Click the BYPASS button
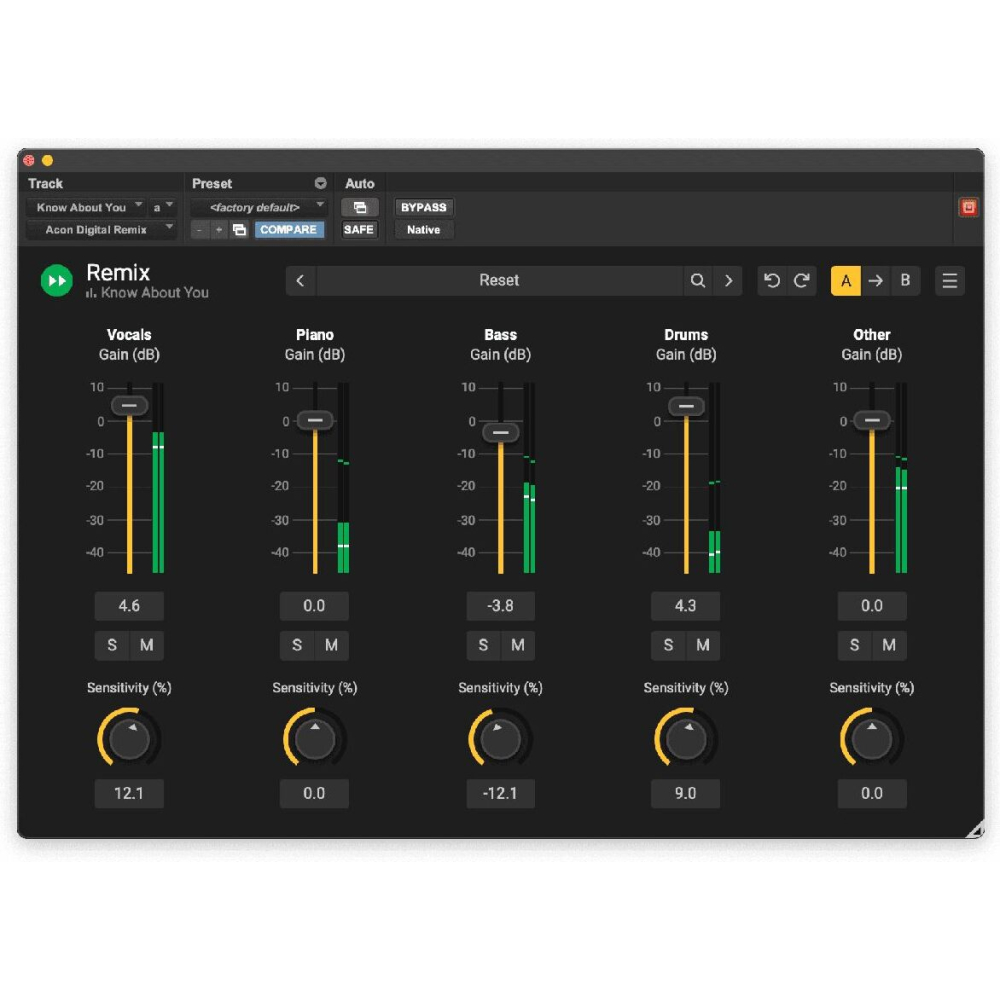 424,207
